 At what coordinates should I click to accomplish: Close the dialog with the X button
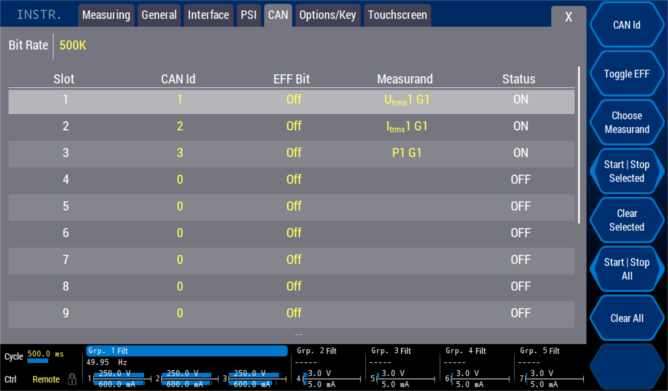click(568, 17)
